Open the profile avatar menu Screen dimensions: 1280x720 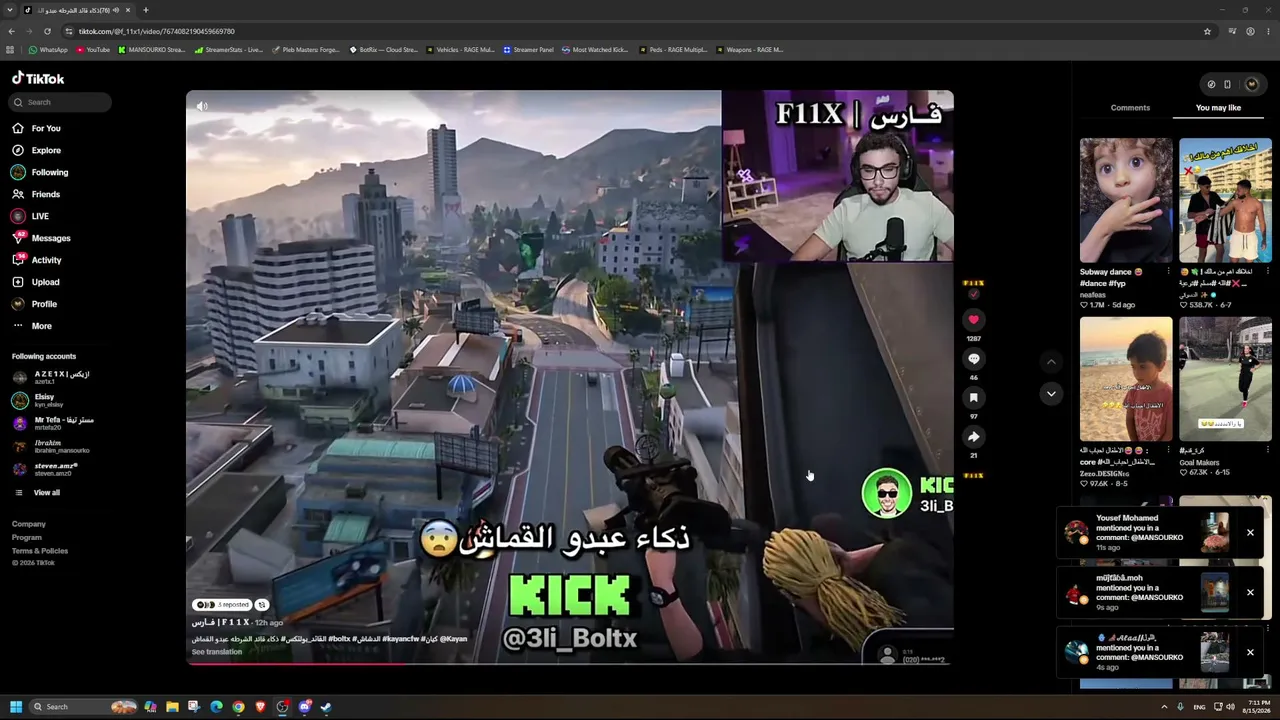point(1251,84)
